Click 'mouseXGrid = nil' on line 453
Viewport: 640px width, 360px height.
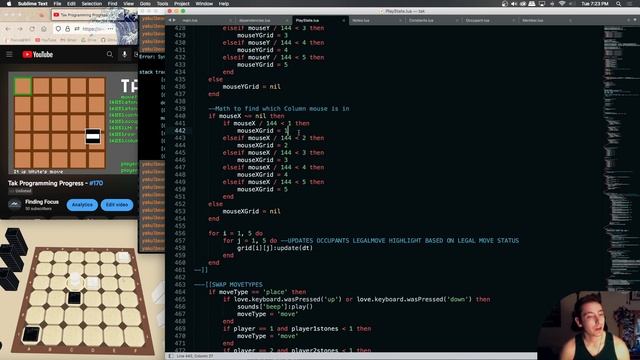coord(251,211)
